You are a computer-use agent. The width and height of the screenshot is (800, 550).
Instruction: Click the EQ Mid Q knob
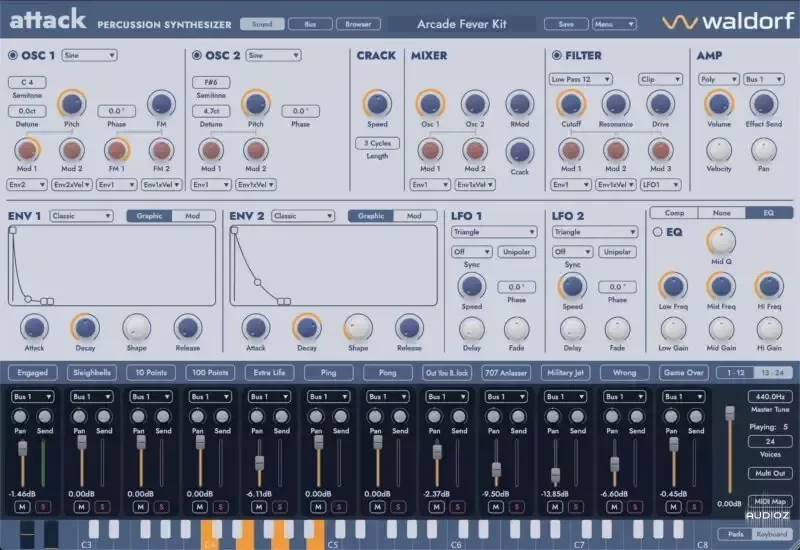[x=721, y=241]
